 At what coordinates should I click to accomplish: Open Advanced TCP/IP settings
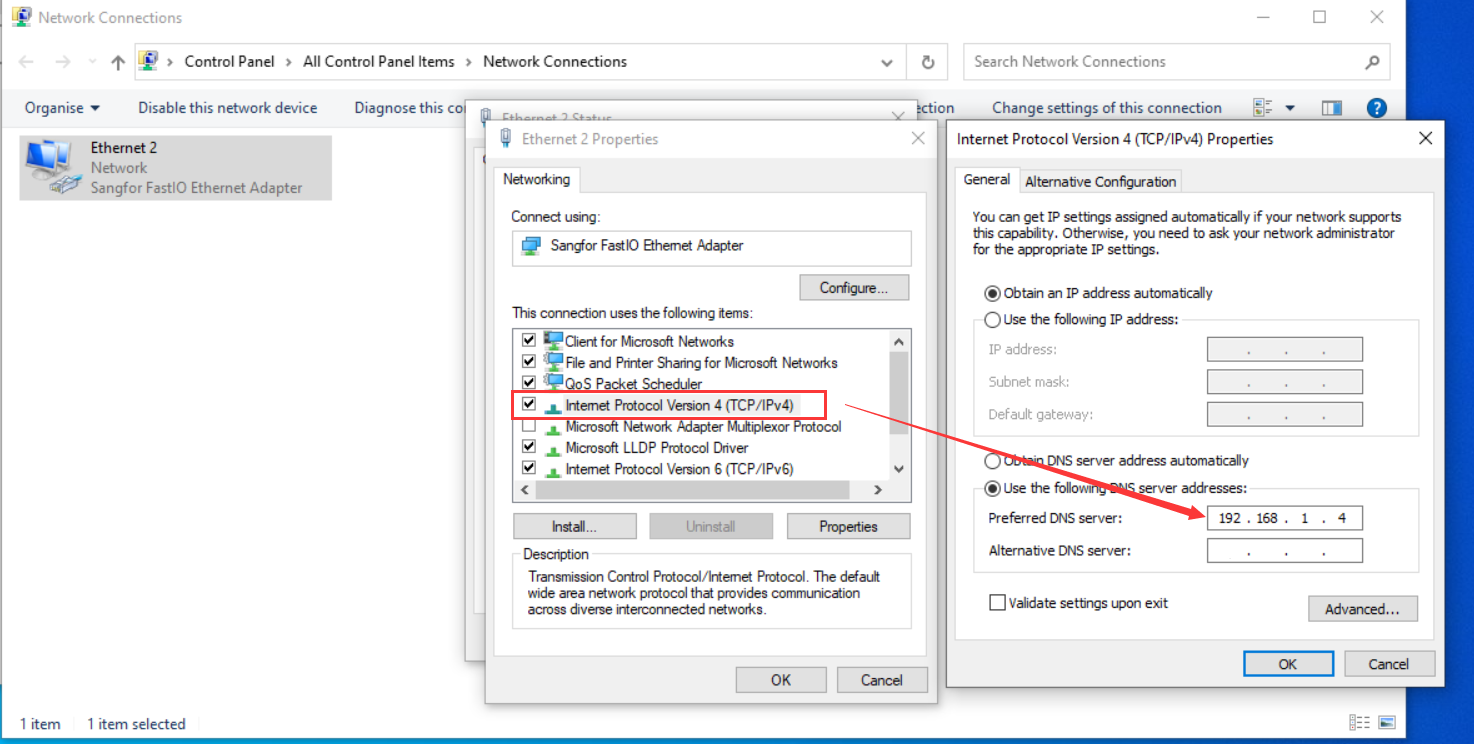(1362, 609)
